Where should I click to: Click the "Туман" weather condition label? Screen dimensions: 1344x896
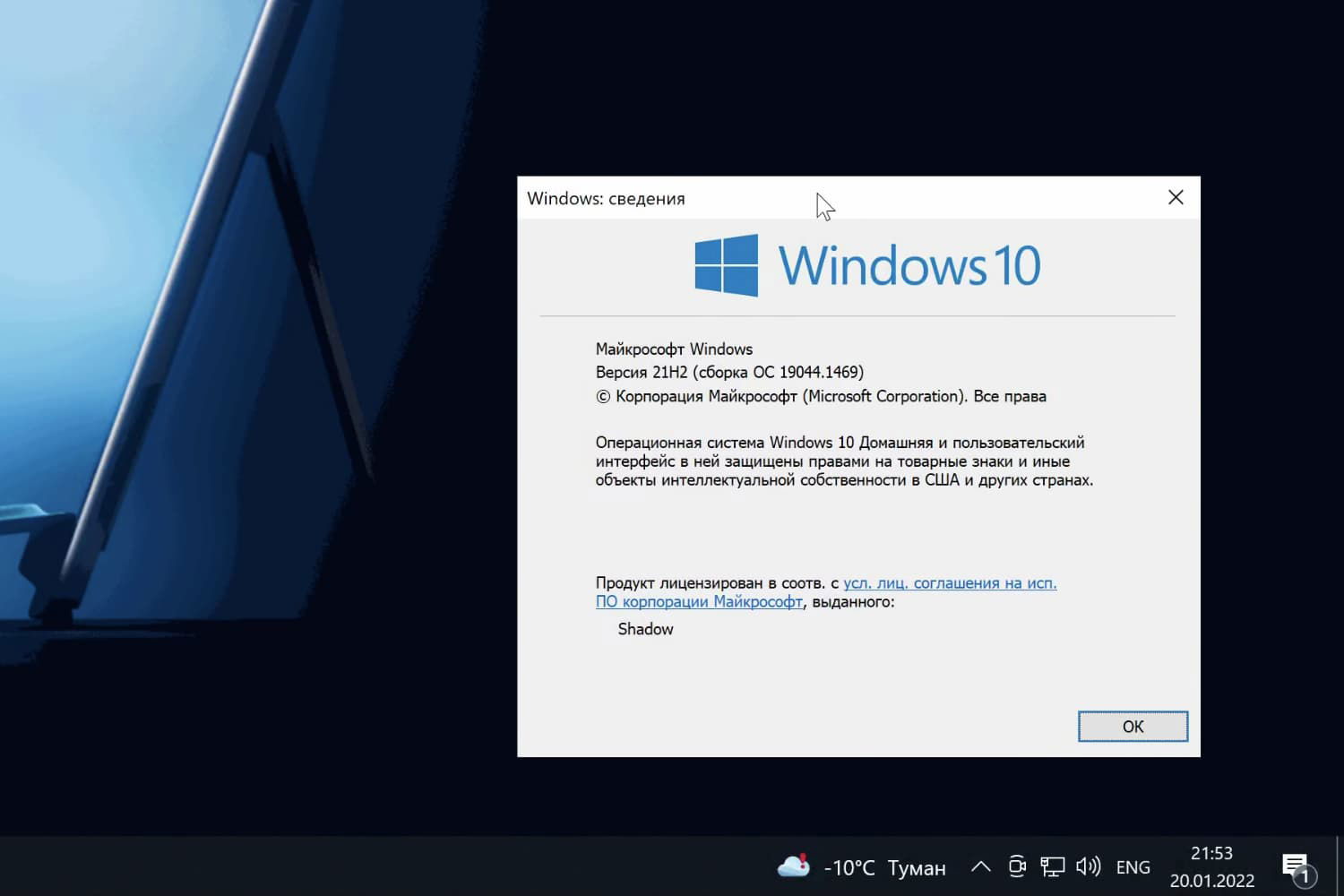917,867
